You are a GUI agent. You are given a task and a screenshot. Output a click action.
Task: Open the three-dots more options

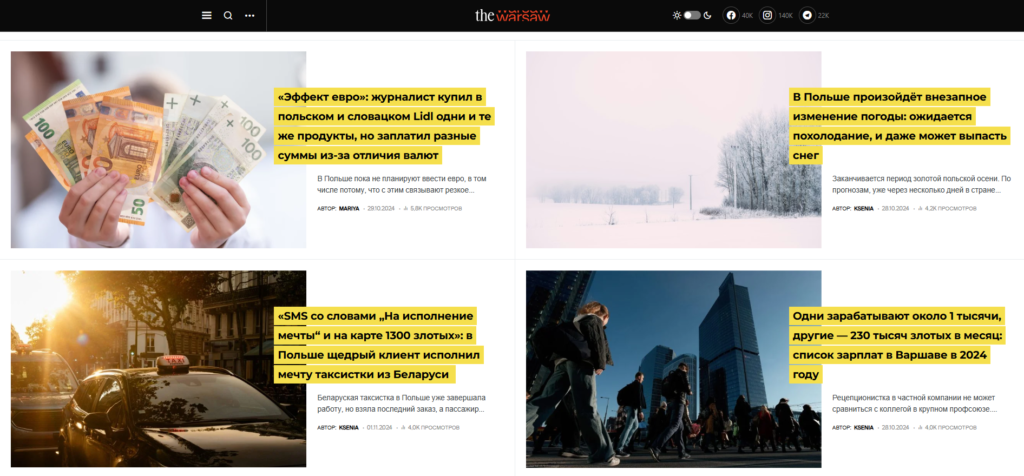point(249,16)
